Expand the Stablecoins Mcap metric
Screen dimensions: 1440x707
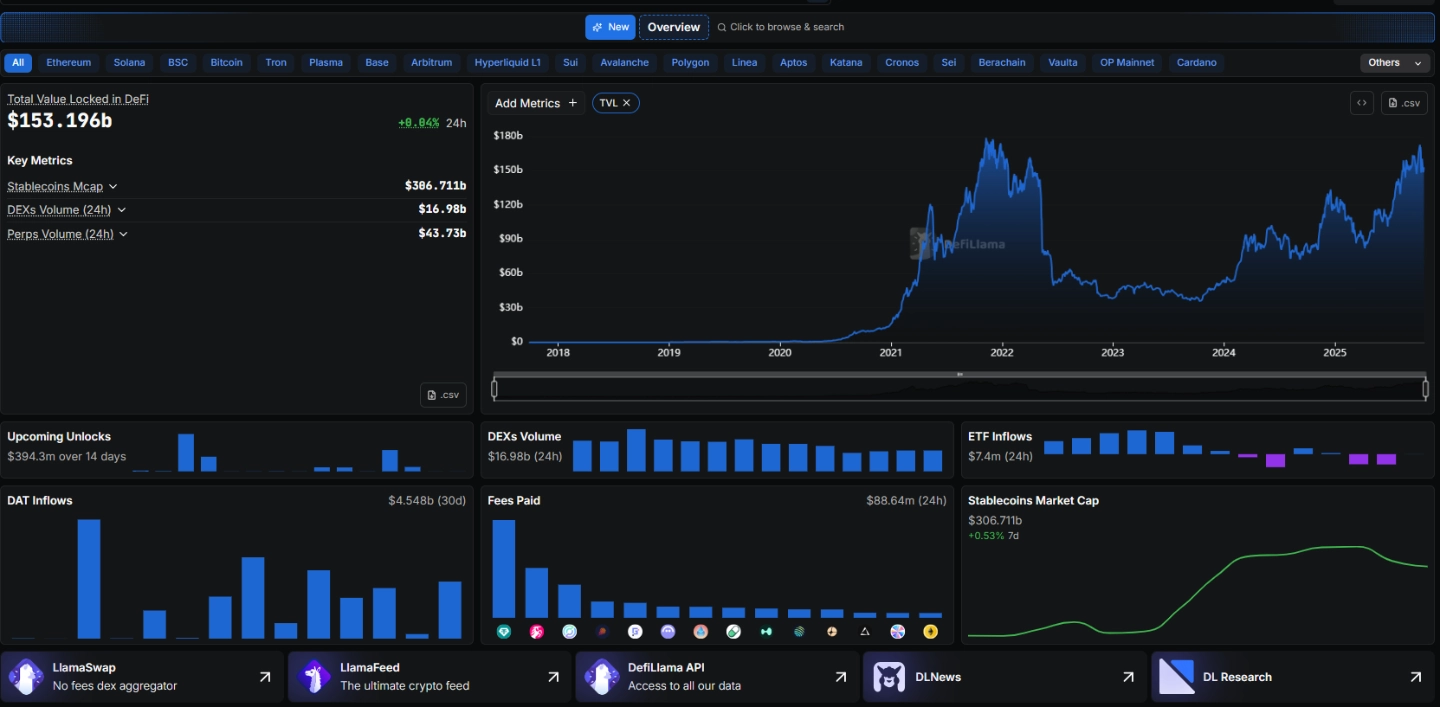(x=113, y=187)
